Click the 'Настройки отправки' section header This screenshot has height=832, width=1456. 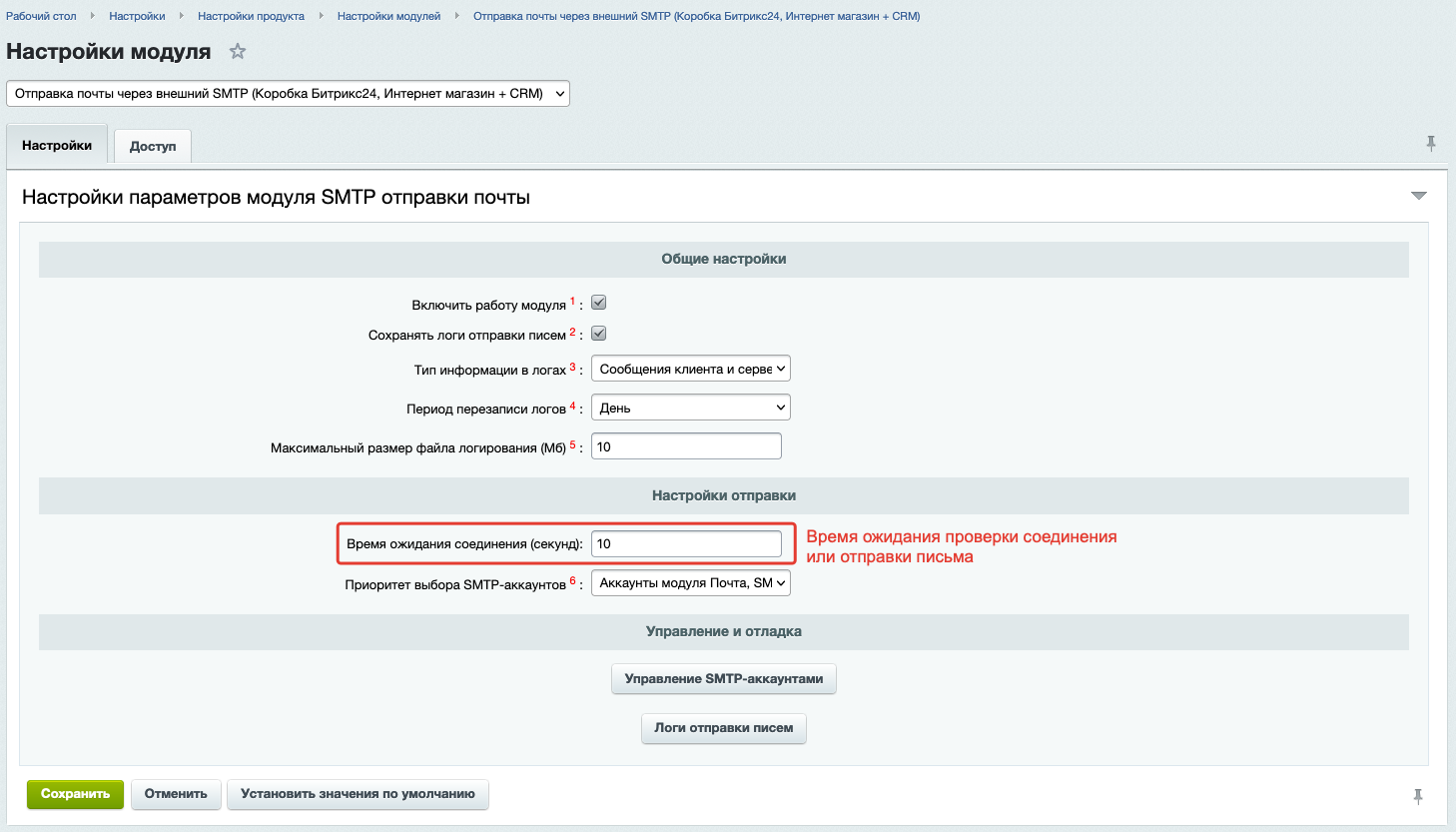pos(724,495)
